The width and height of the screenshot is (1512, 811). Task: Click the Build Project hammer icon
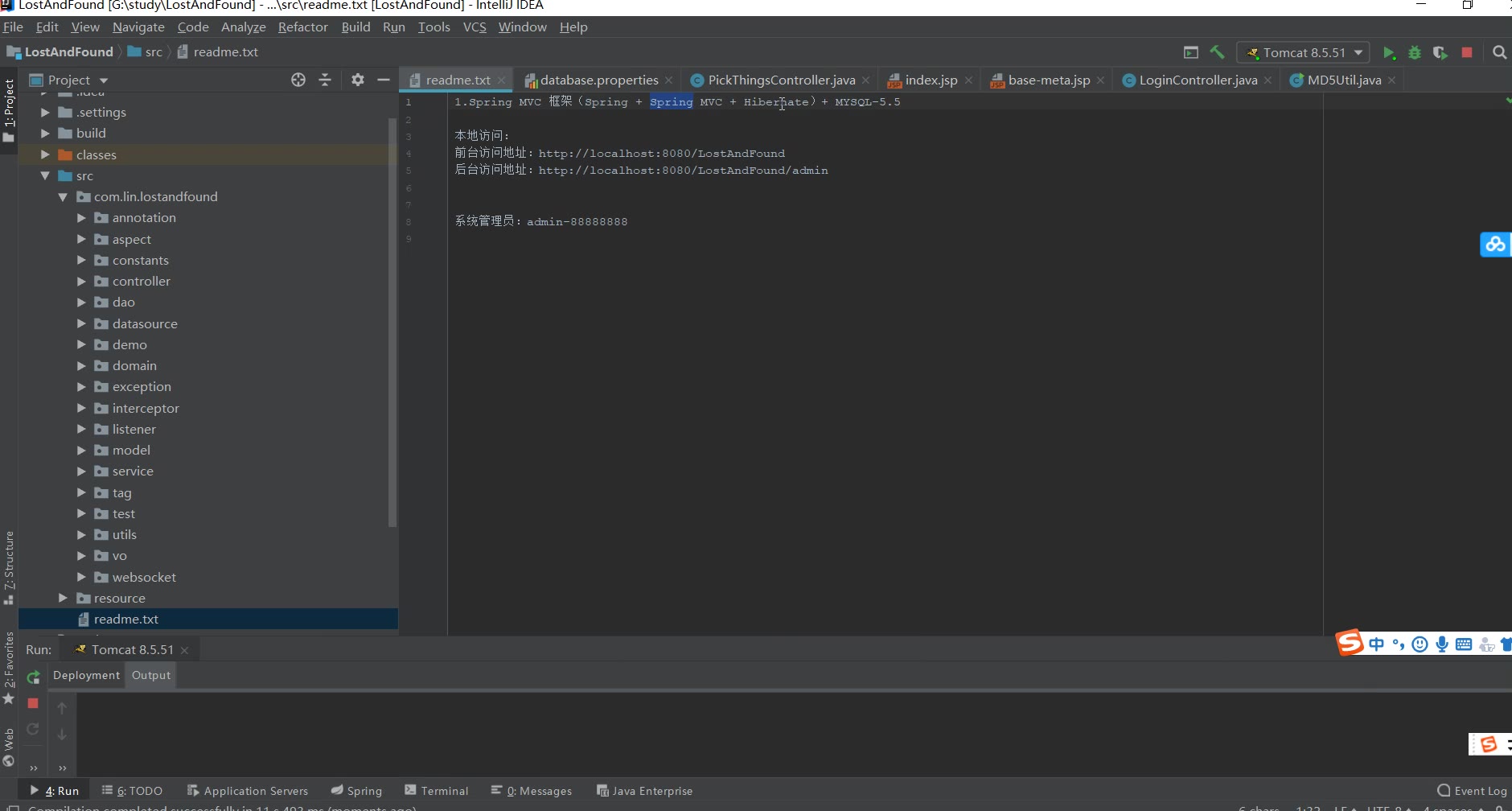(x=1217, y=52)
